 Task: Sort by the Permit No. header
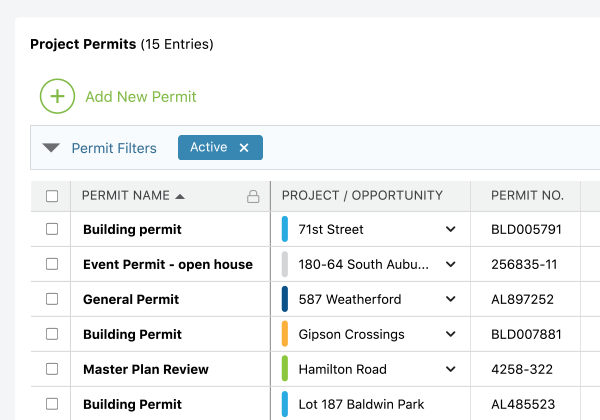(527, 195)
